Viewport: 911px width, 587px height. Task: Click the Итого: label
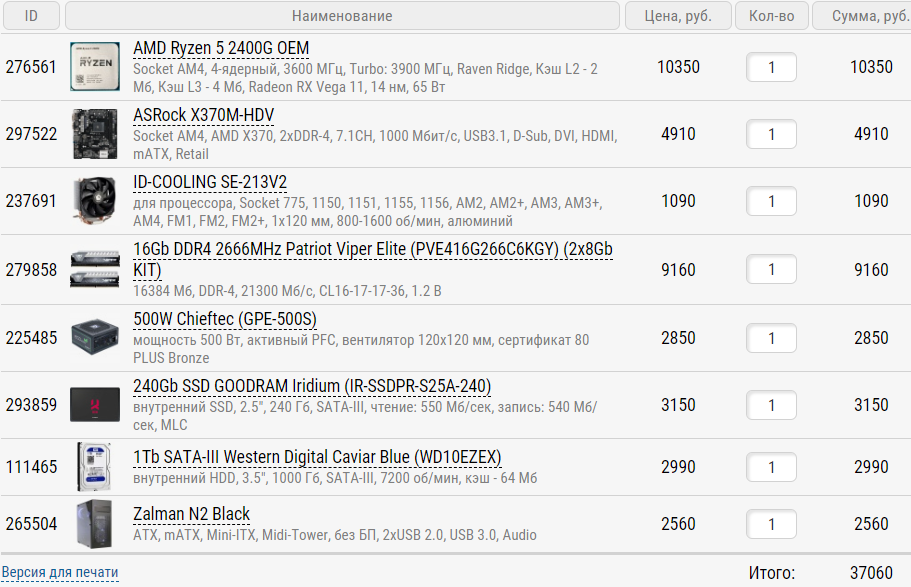pos(772,573)
